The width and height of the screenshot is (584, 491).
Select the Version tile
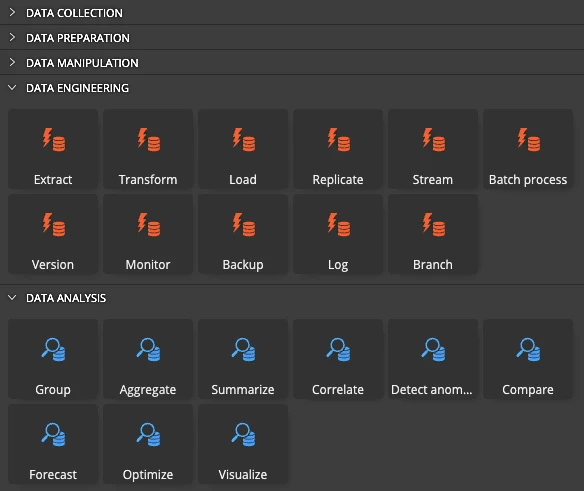(x=53, y=234)
